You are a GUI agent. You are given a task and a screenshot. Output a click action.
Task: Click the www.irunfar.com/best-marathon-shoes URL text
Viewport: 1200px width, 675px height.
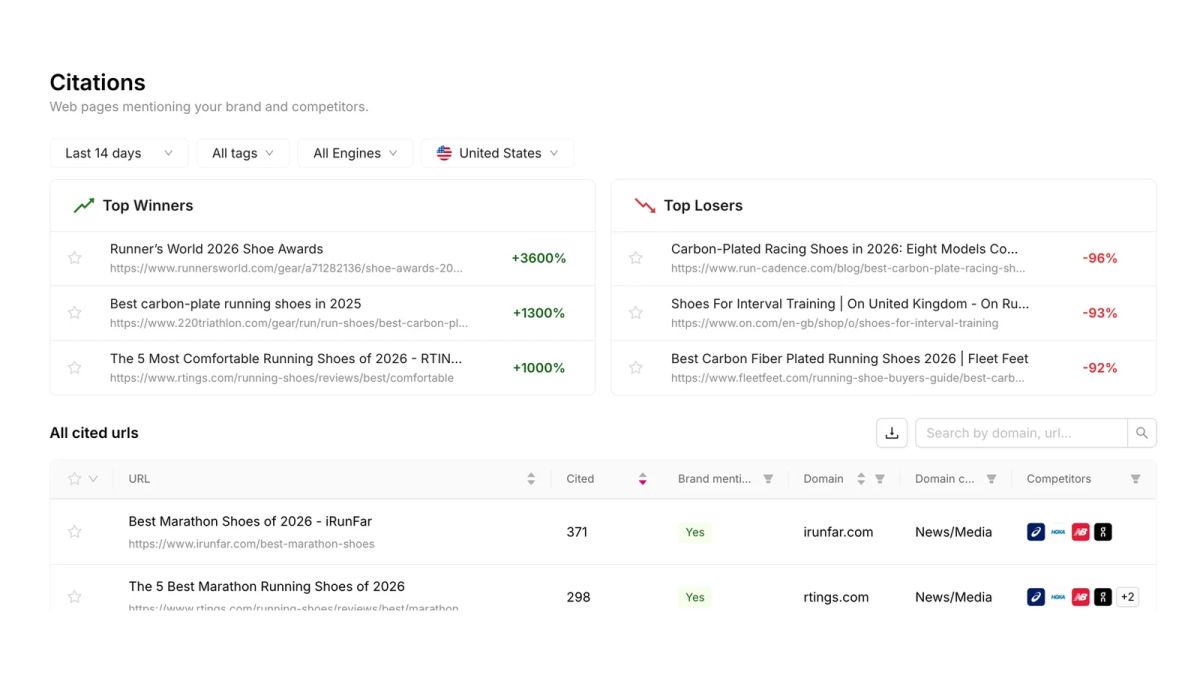click(252, 544)
